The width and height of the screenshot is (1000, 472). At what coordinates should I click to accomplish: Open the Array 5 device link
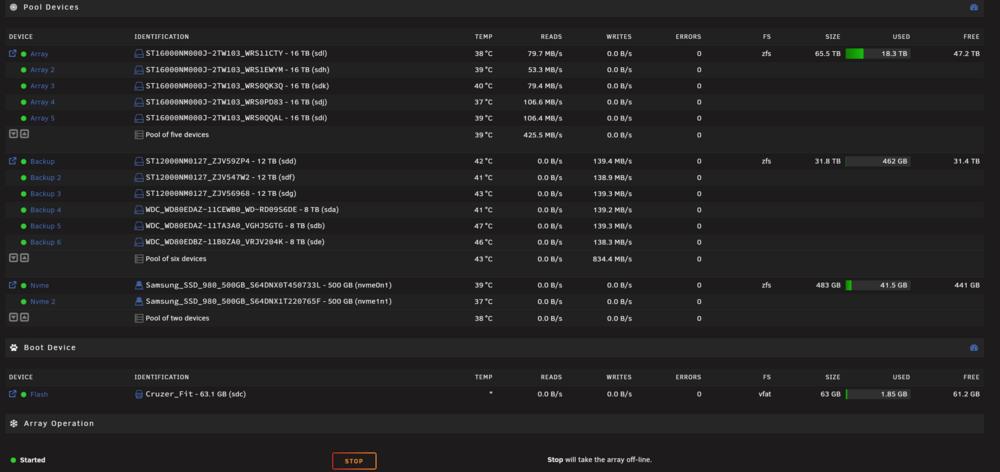click(x=43, y=119)
